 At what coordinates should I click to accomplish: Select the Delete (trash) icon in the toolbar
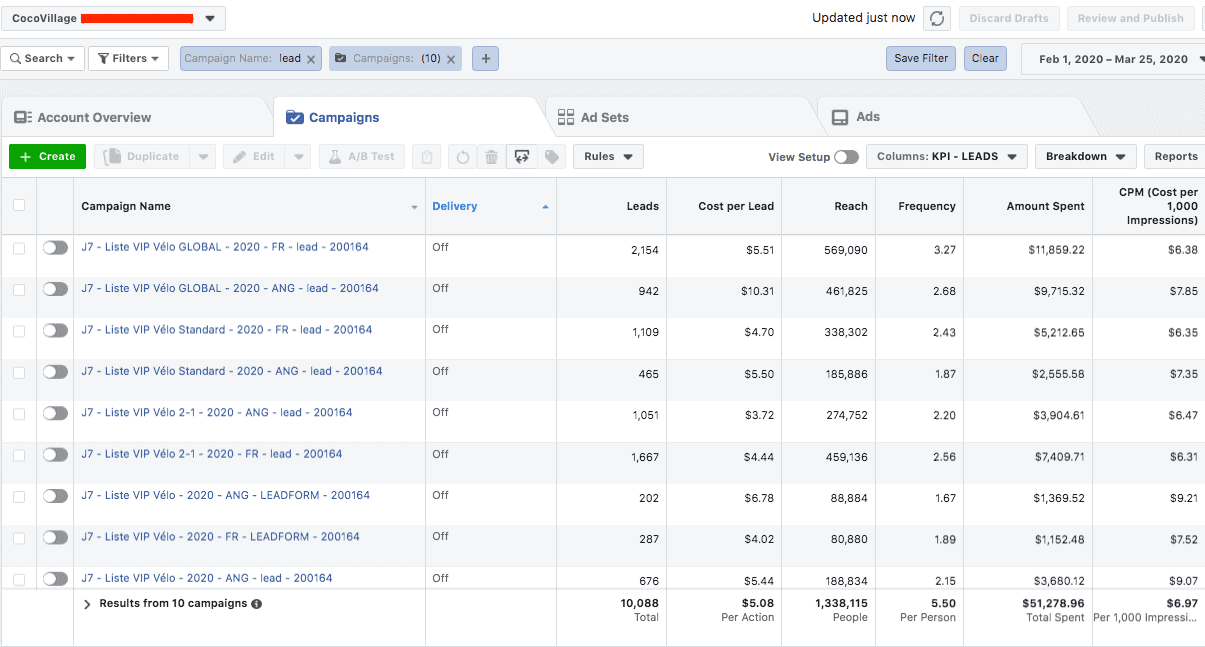pos(491,156)
